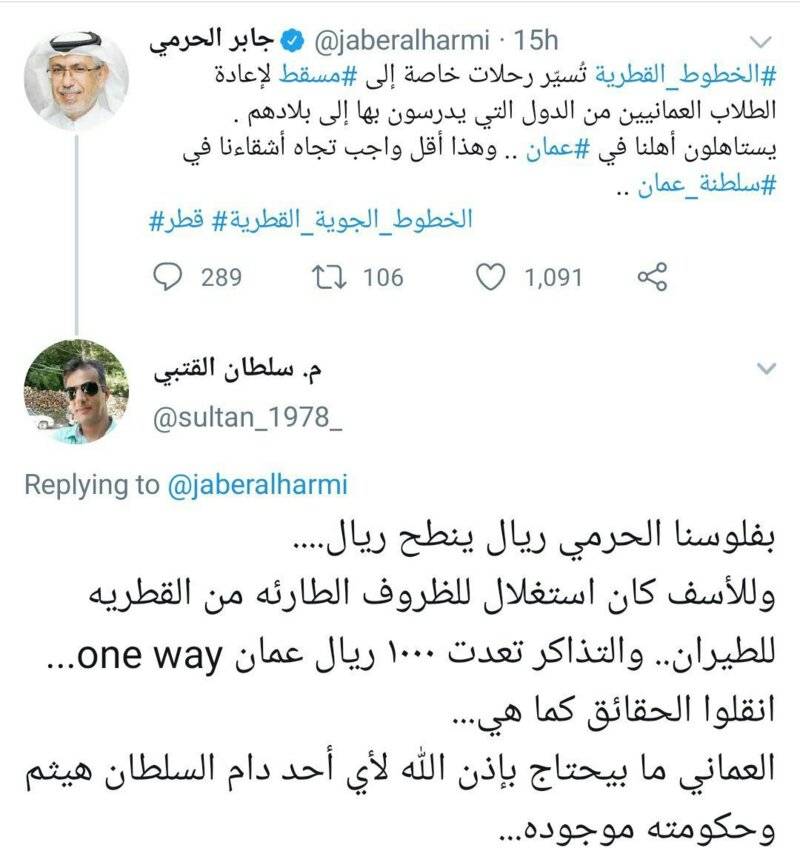Click the 15h tweet timestamp
The width and height of the screenshot is (800, 865).
[x=534, y=43]
